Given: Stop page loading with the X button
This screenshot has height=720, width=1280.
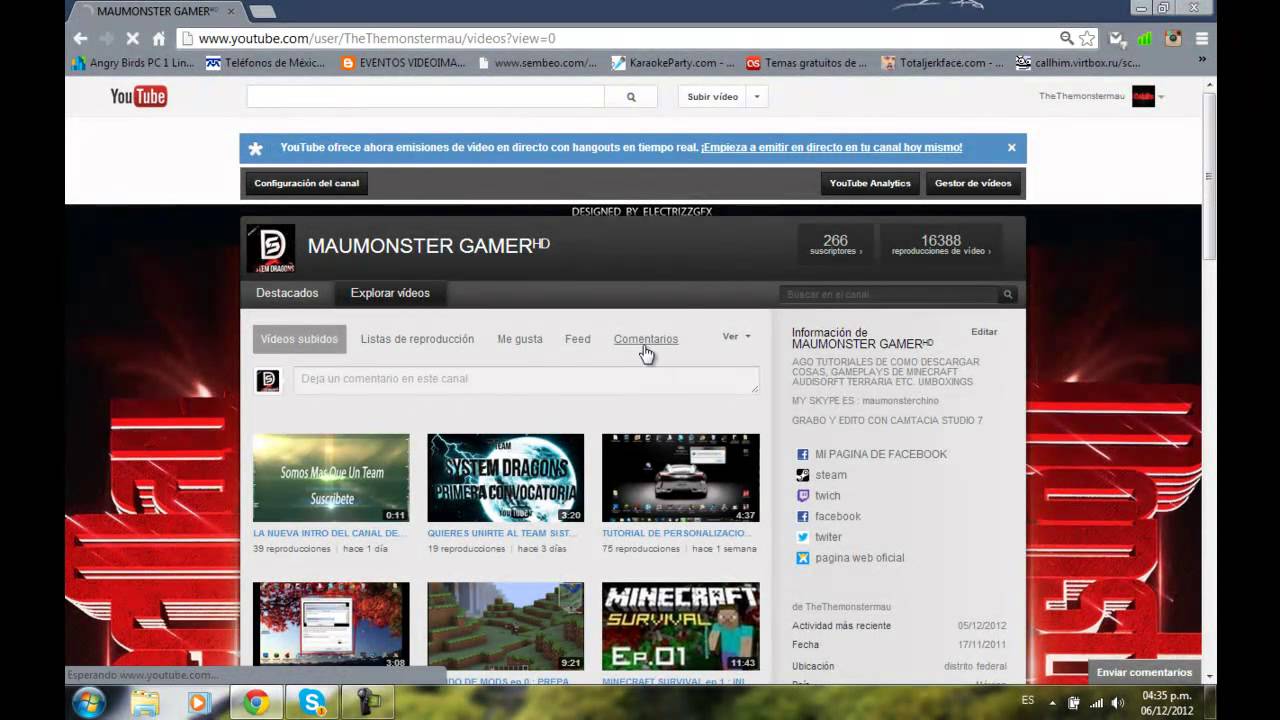Looking at the screenshot, I should pos(133,38).
